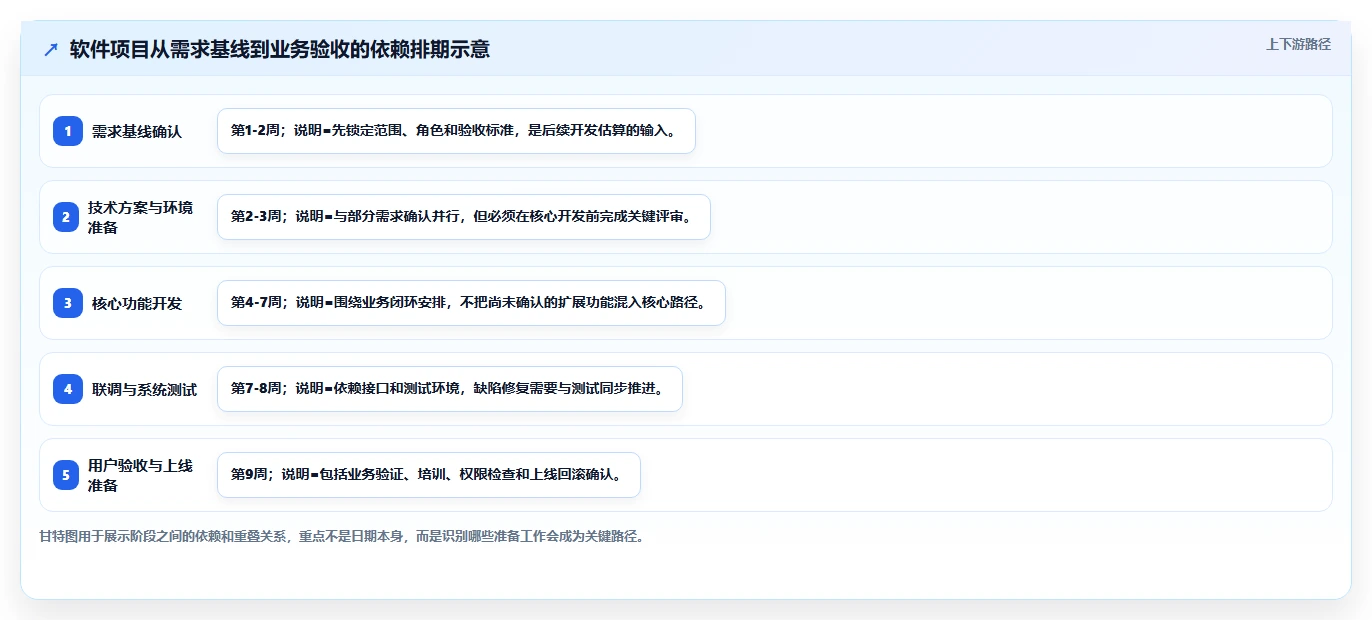This screenshot has width=1372, height=620.
Task: Open the 第1-2周 schedule bar
Action: click(x=456, y=131)
